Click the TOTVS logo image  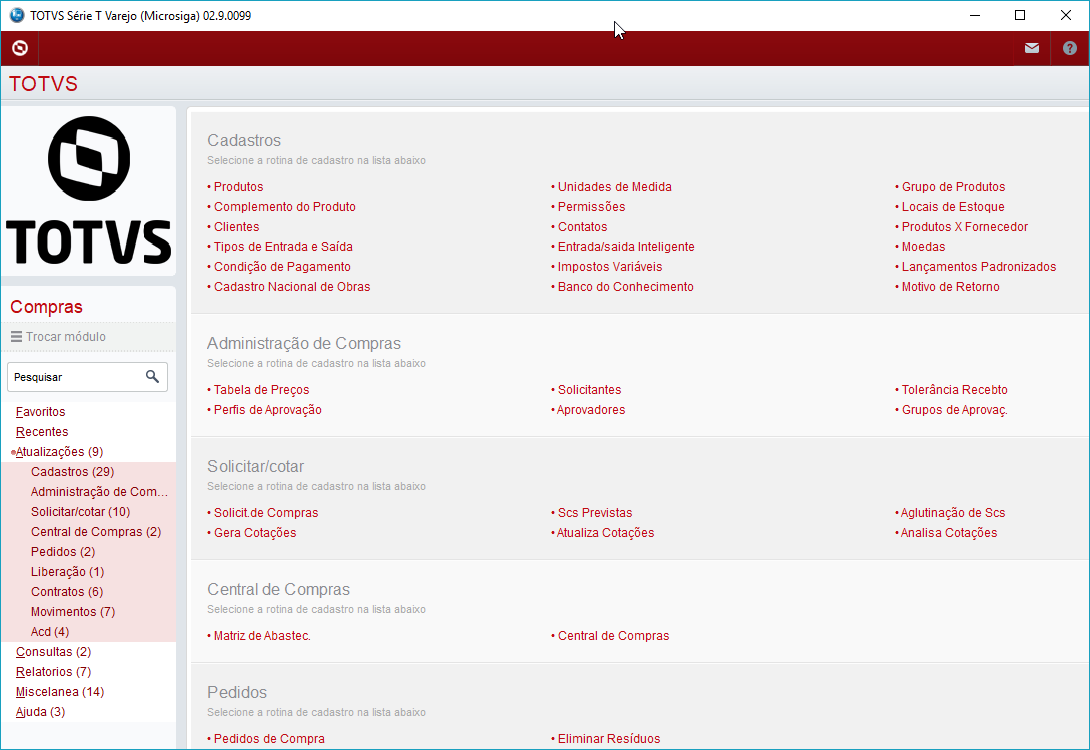pyautogui.click(x=88, y=190)
